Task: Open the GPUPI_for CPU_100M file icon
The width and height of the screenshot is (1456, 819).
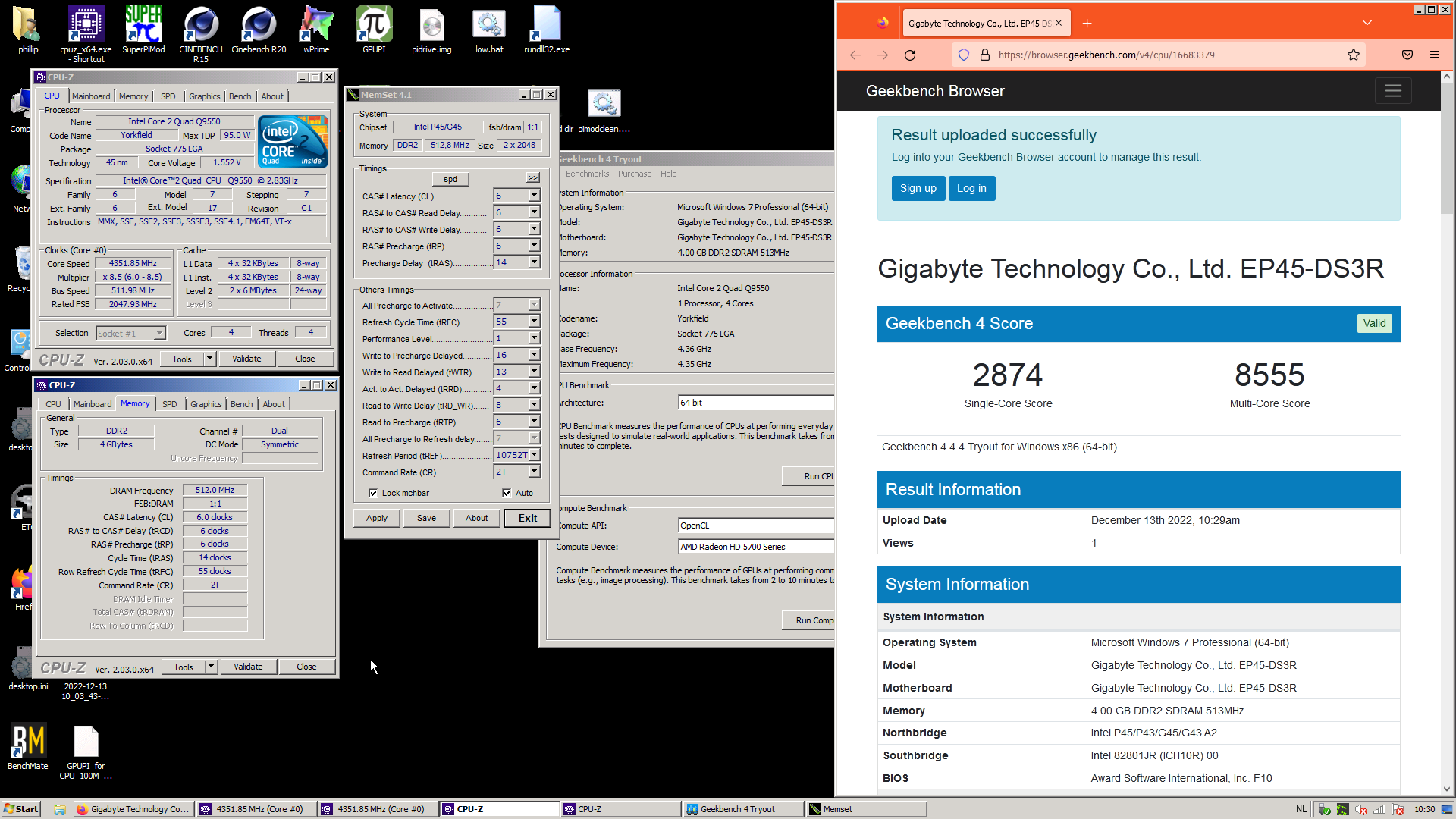Action: coord(86,752)
